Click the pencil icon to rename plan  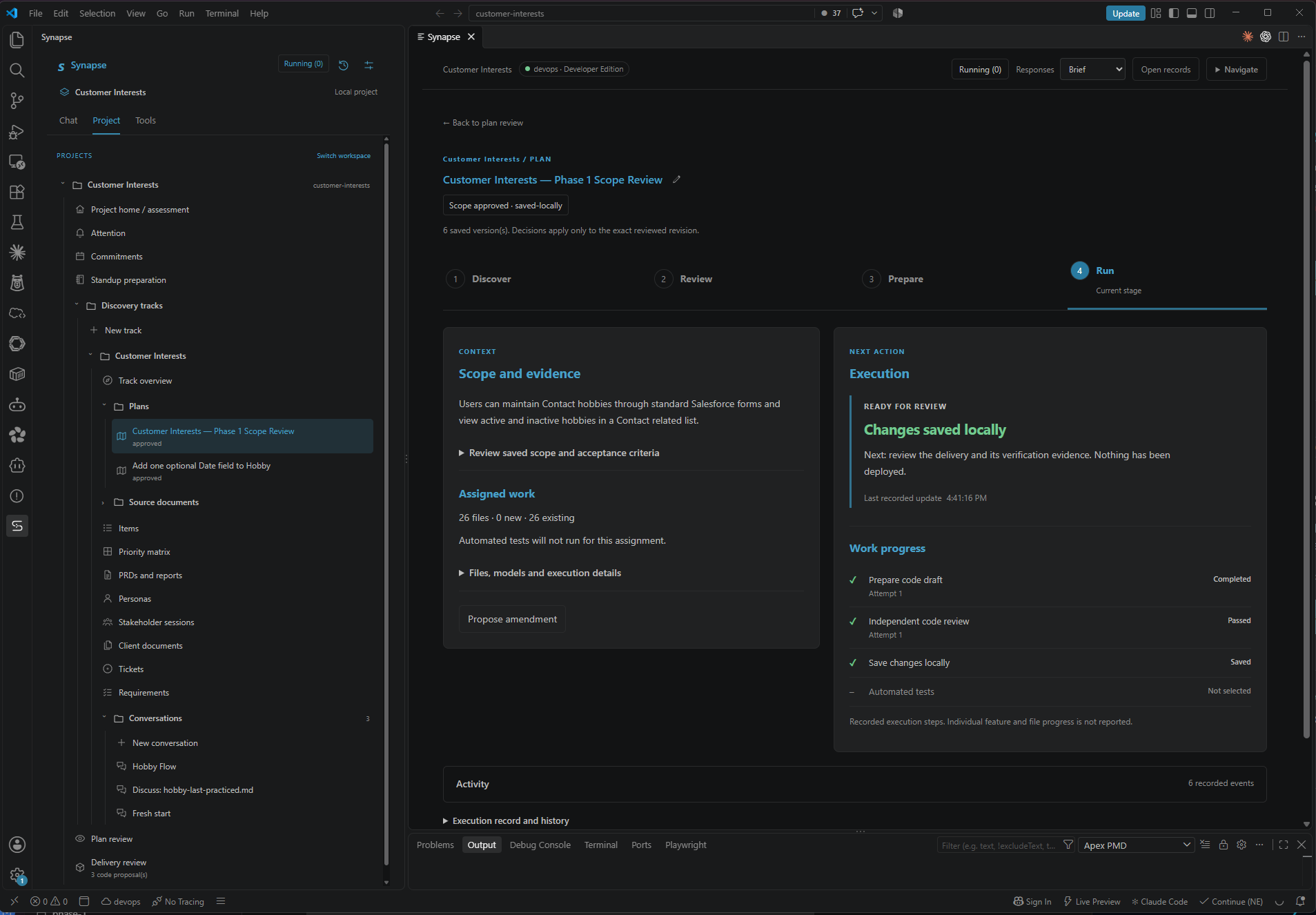(x=677, y=179)
